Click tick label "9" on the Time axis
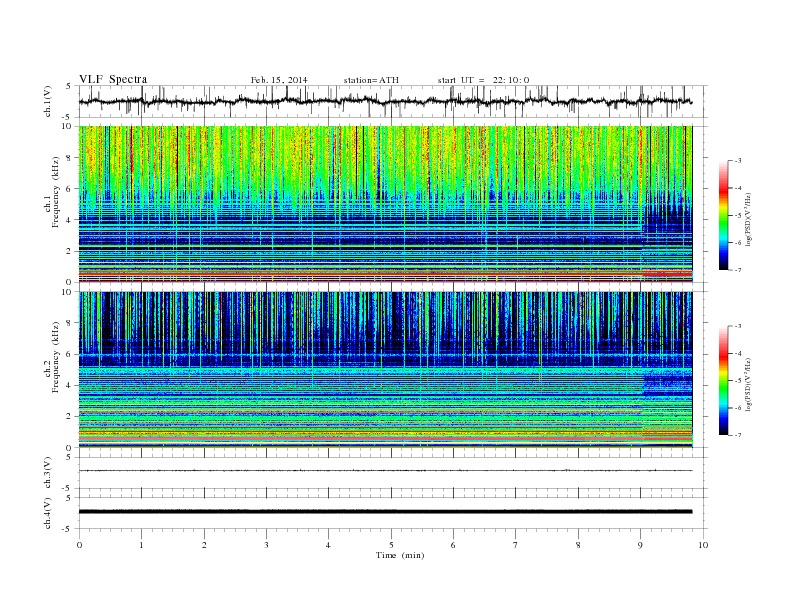Screen dimensions: 792x612 640,545
